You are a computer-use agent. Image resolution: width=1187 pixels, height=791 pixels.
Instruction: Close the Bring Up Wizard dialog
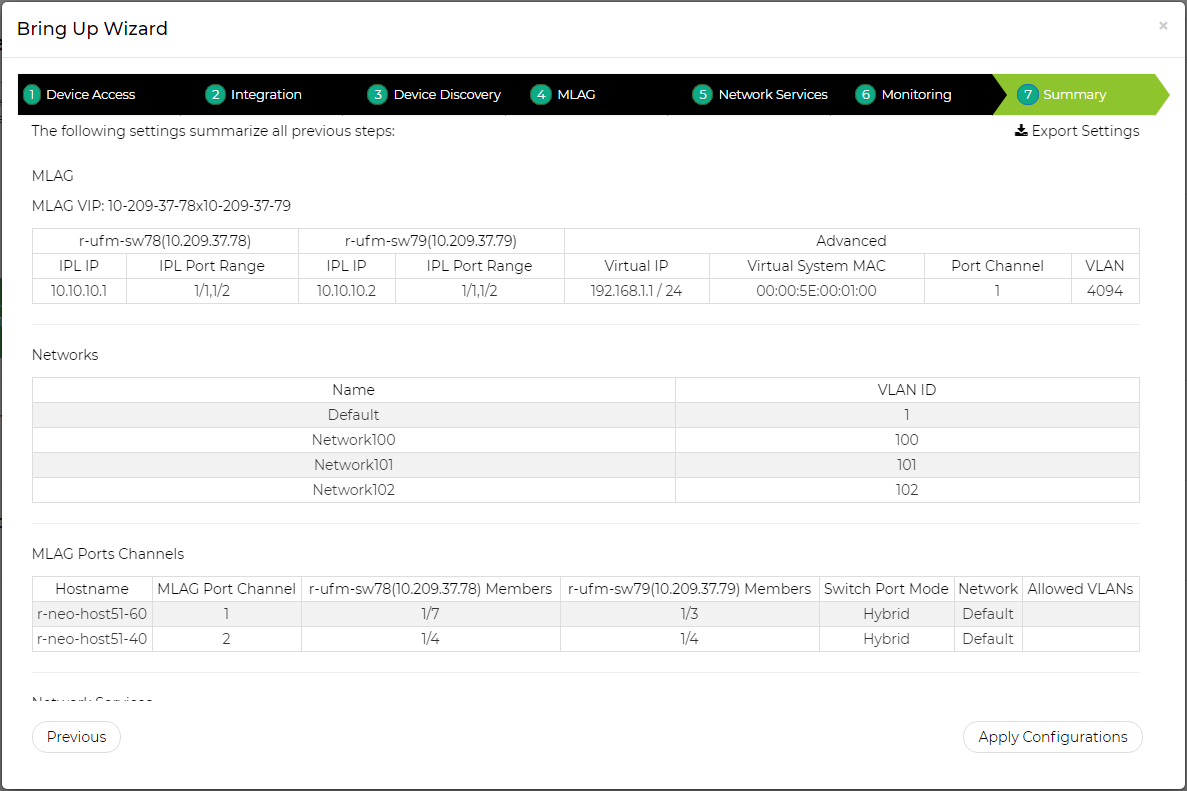(1163, 26)
